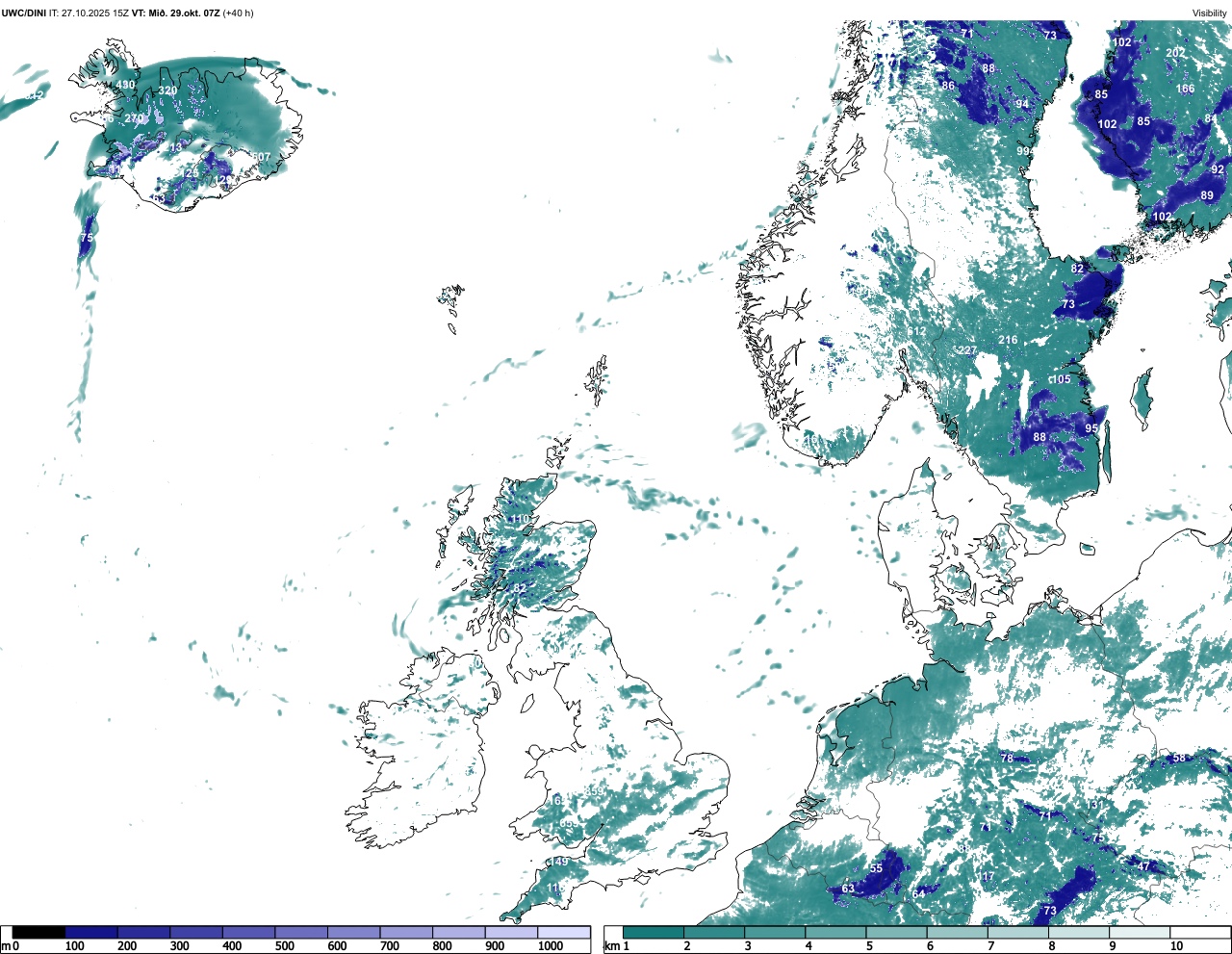Click the 5–6 km legend swatch
1232x954 pixels.
pos(896,932)
